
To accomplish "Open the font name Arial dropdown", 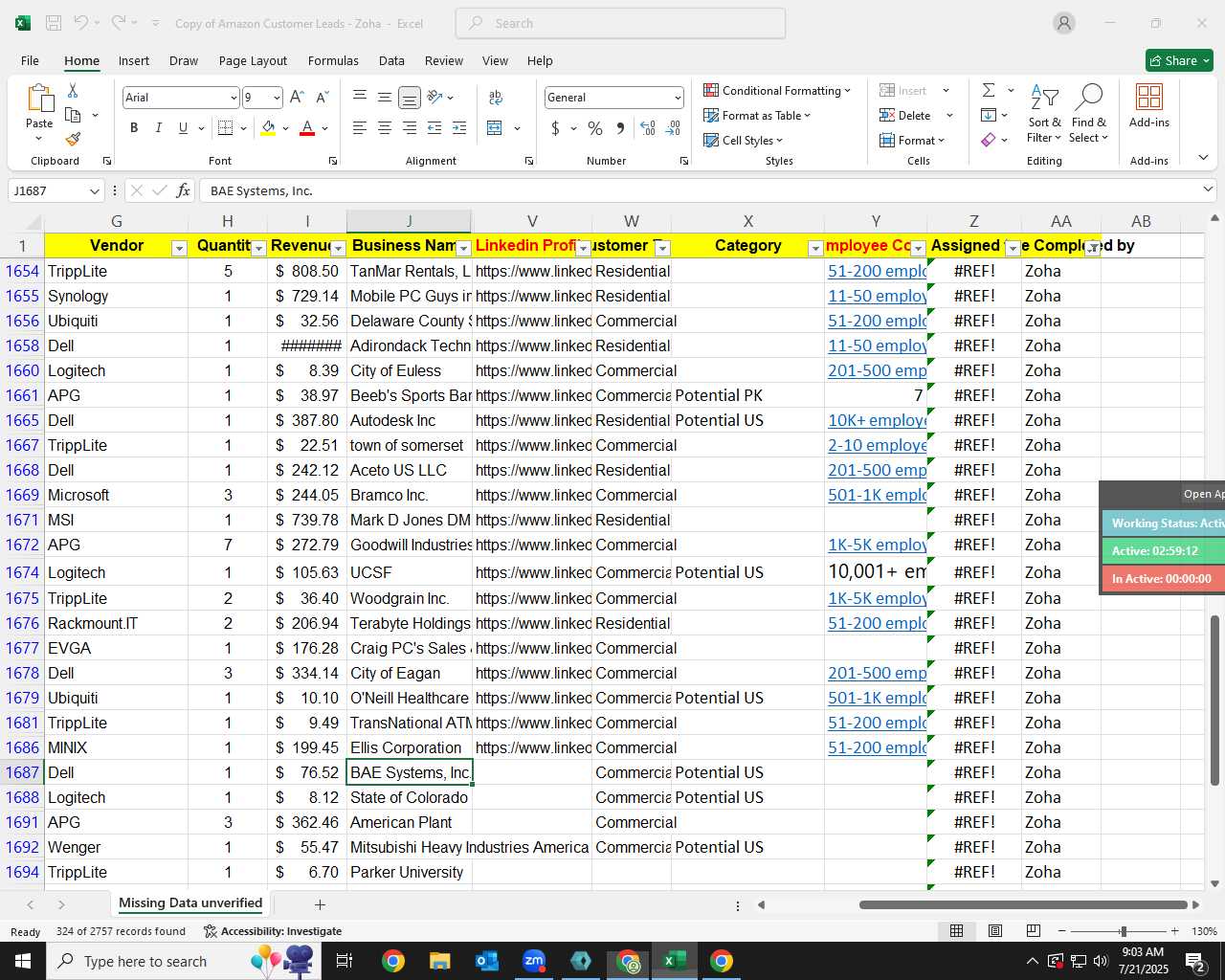I will point(234,98).
